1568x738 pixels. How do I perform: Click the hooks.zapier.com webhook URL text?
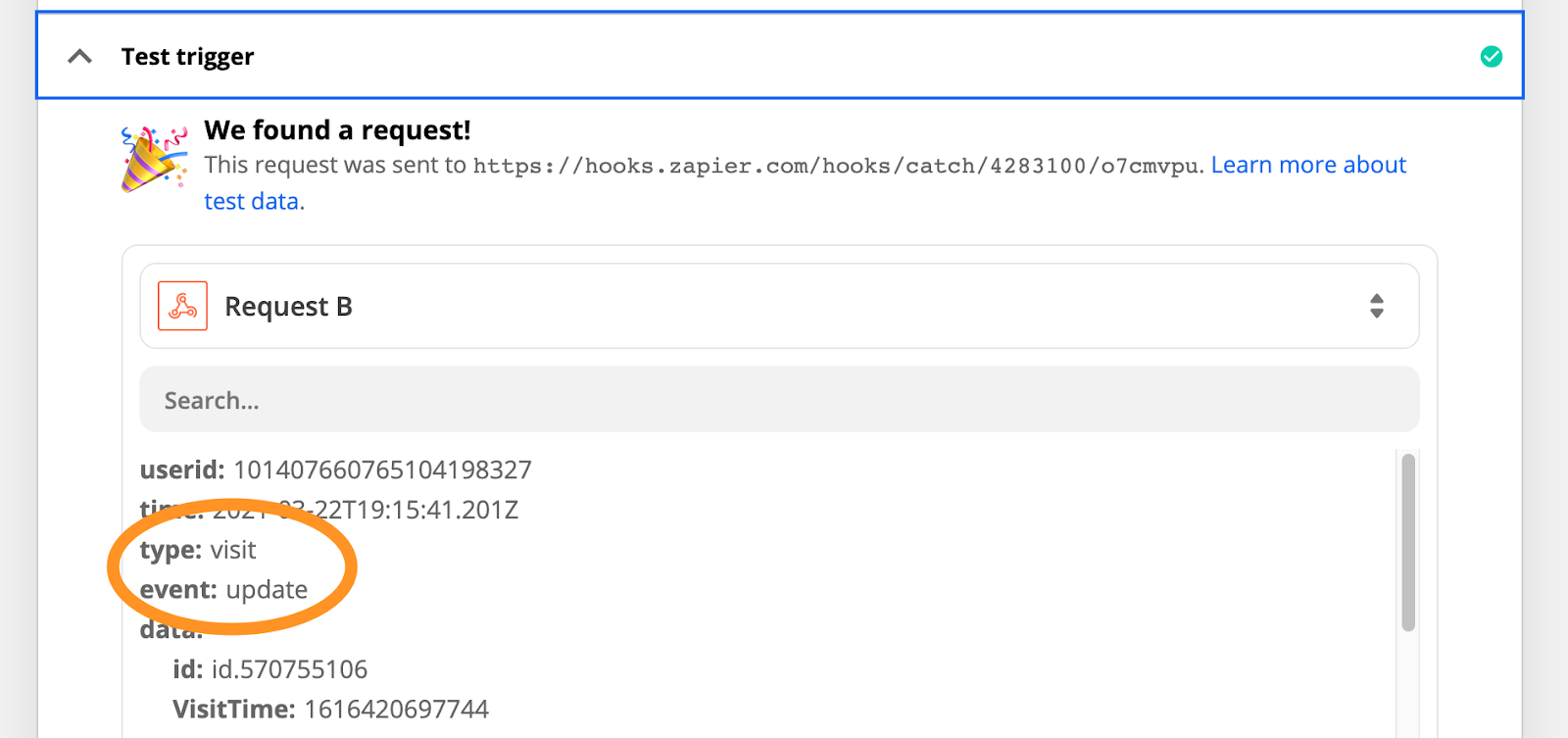tap(837, 166)
